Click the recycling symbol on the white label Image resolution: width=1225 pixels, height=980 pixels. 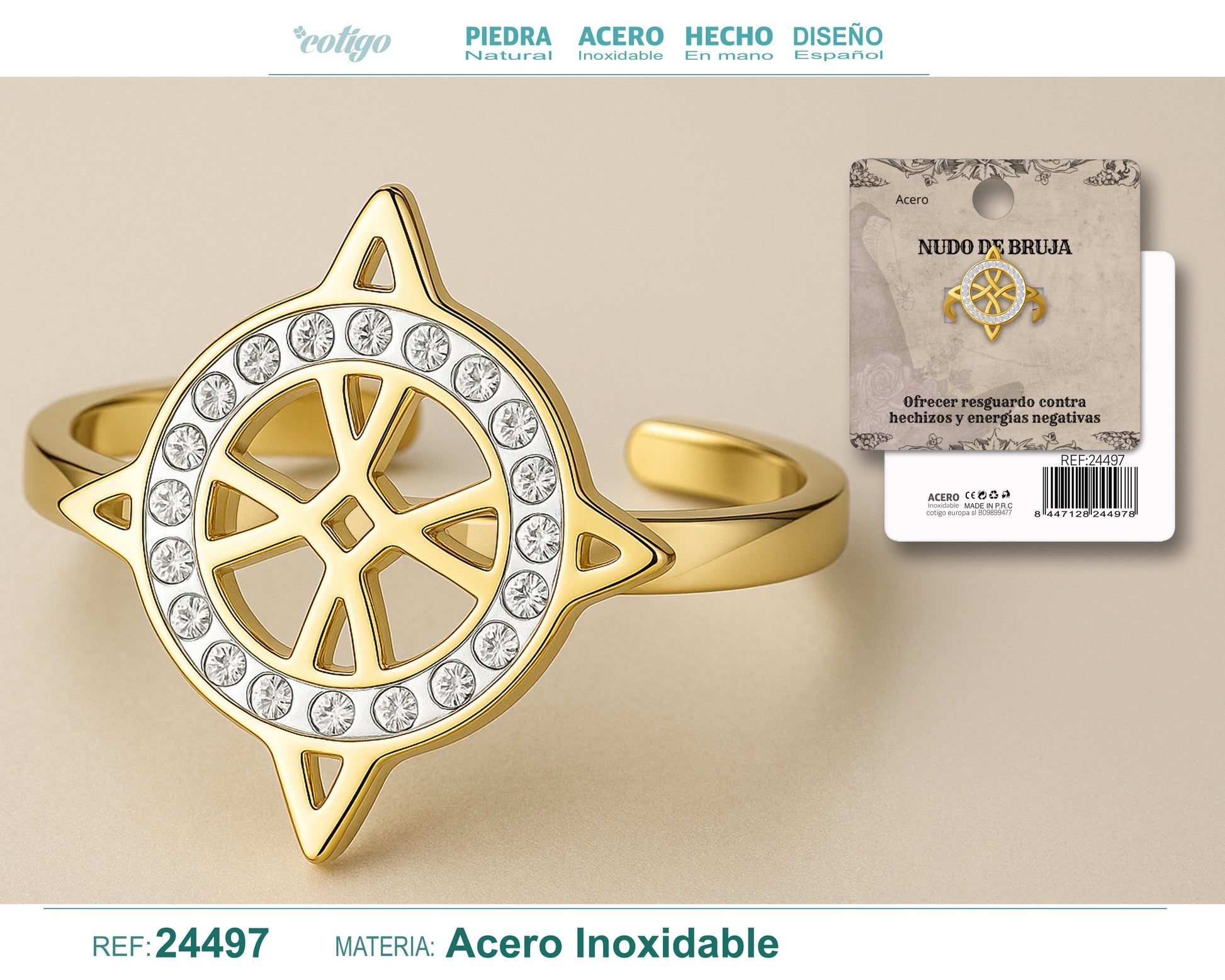[x=993, y=495]
